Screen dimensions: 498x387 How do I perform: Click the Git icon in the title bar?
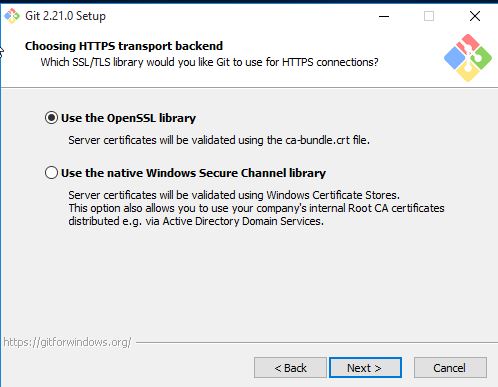tap(12, 16)
